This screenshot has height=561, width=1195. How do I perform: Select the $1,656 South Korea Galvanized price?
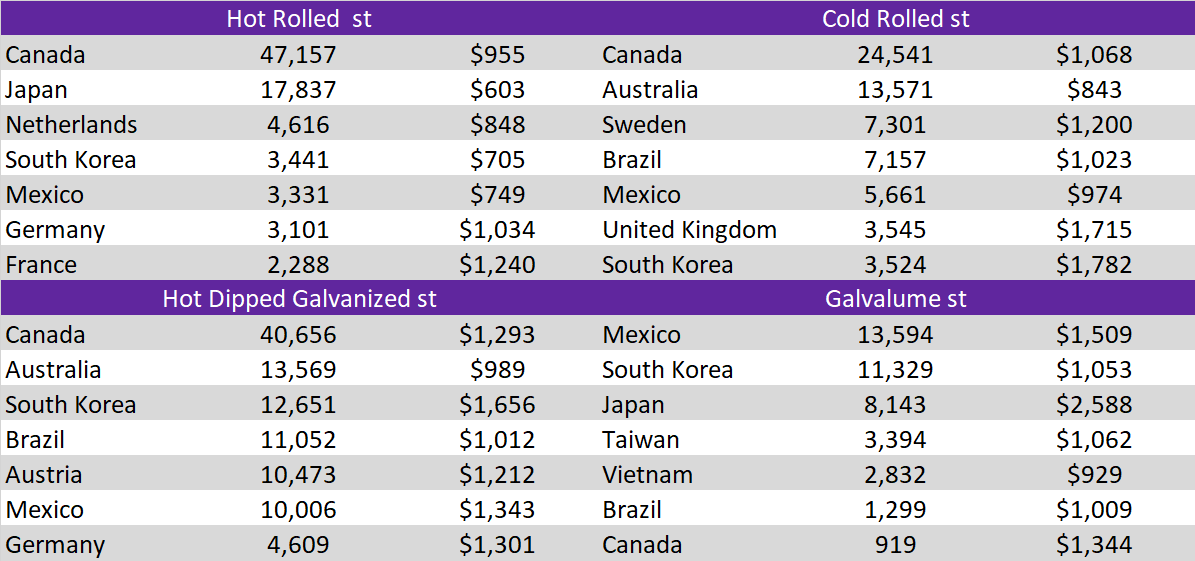click(497, 405)
